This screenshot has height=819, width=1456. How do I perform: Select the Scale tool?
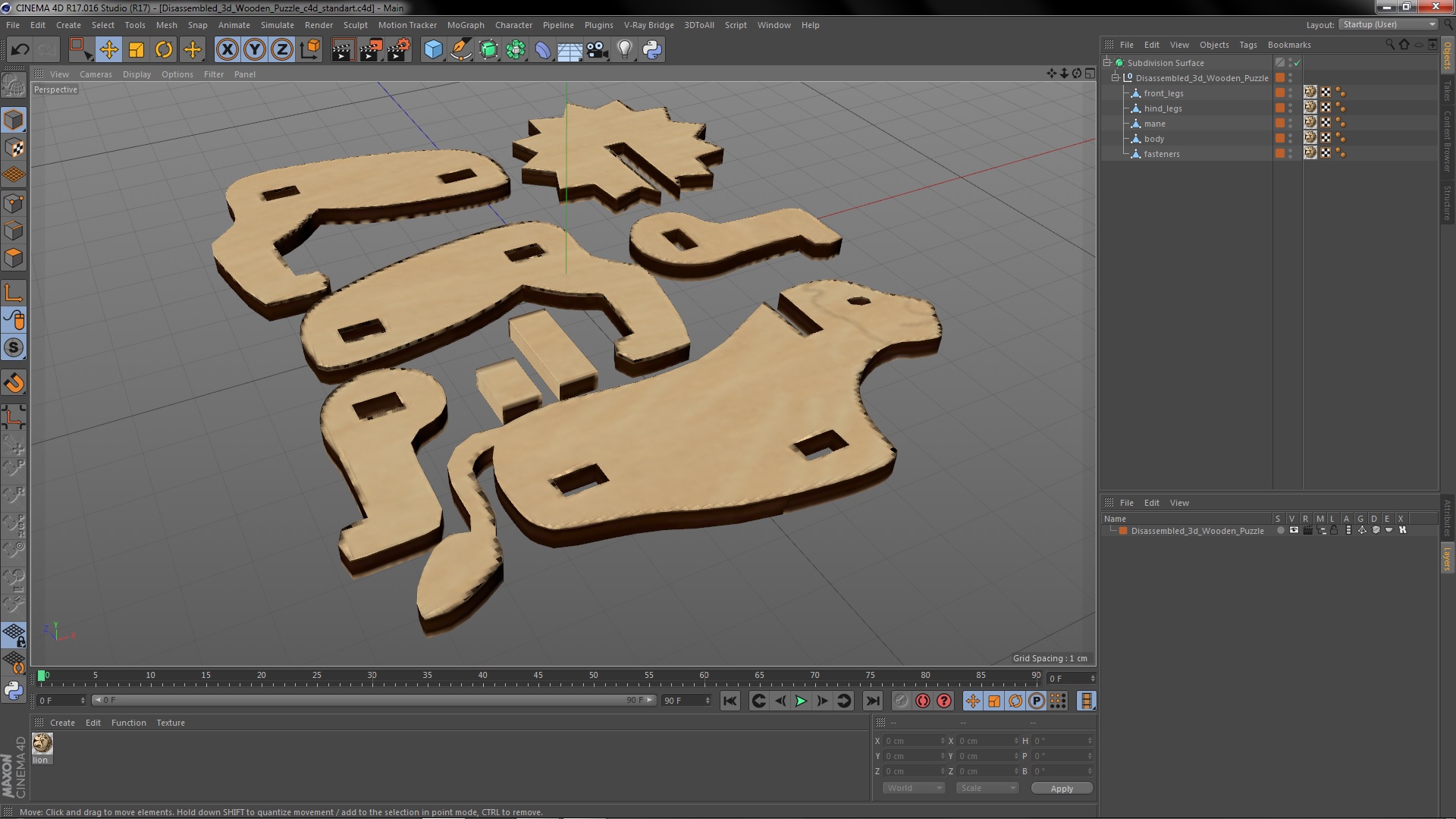(x=136, y=50)
